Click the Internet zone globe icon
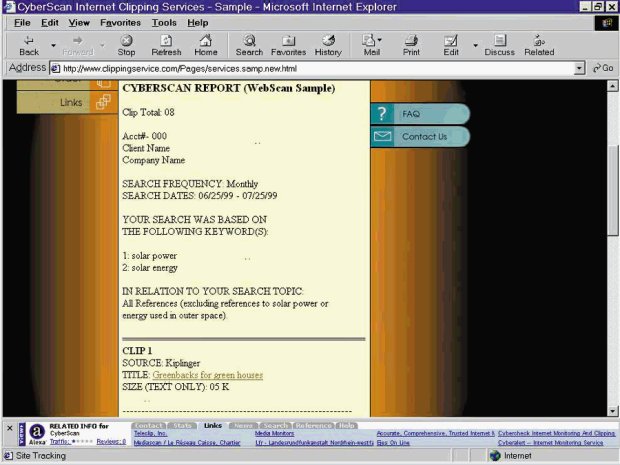The width and height of the screenshot is (620, 465). coord(495,456)
